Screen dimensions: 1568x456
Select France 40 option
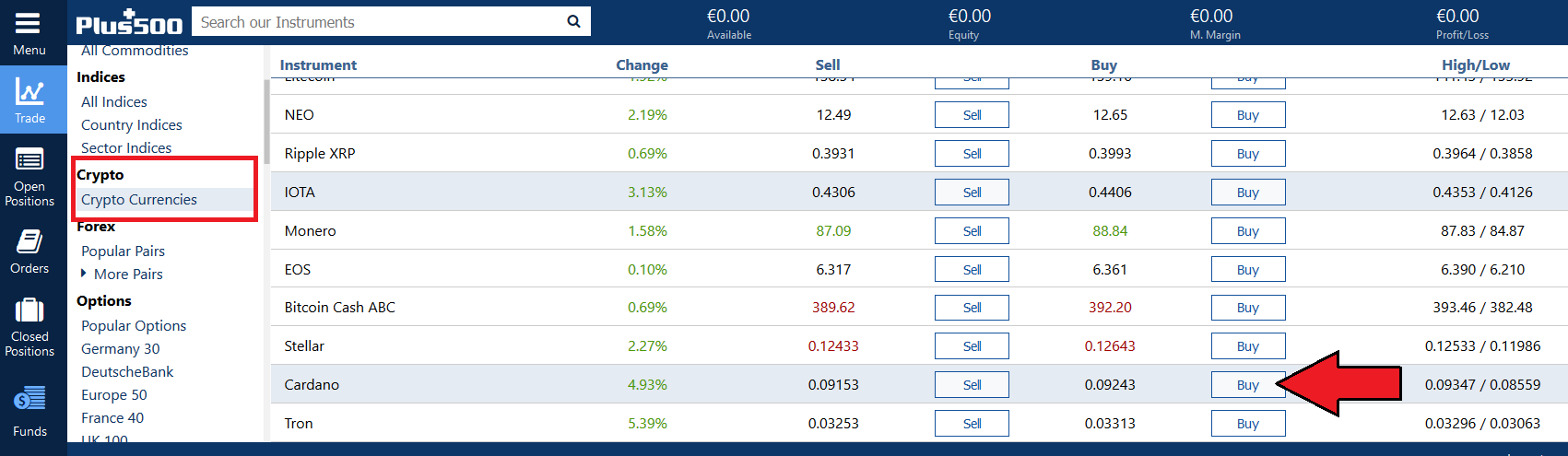112,417
